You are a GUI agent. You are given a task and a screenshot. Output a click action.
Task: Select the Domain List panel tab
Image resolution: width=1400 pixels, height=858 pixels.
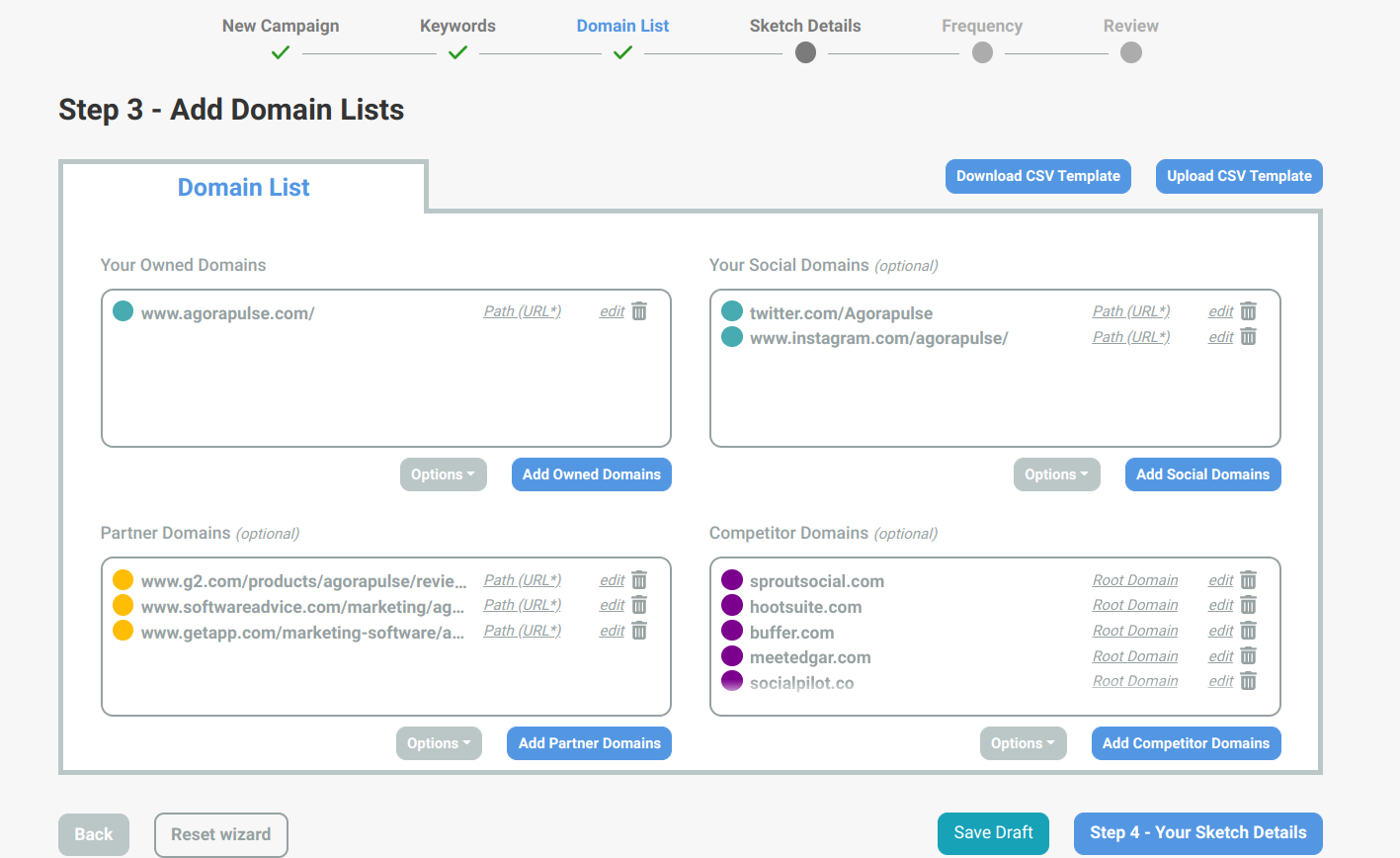[x=243, y=187]
